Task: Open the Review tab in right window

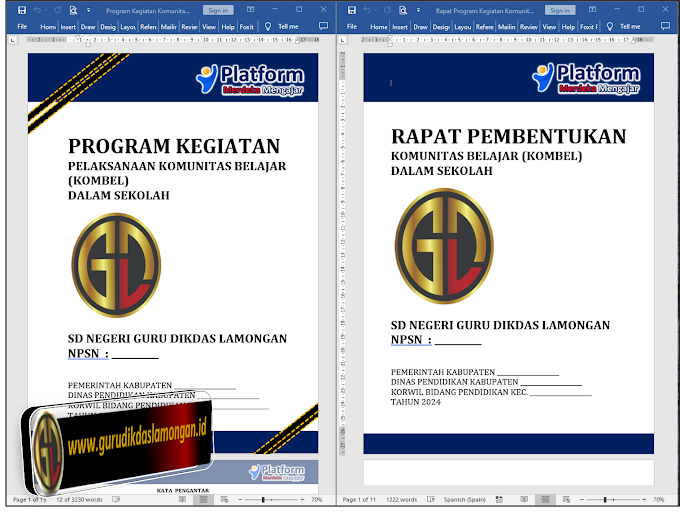Action: [x=529, y=27]
